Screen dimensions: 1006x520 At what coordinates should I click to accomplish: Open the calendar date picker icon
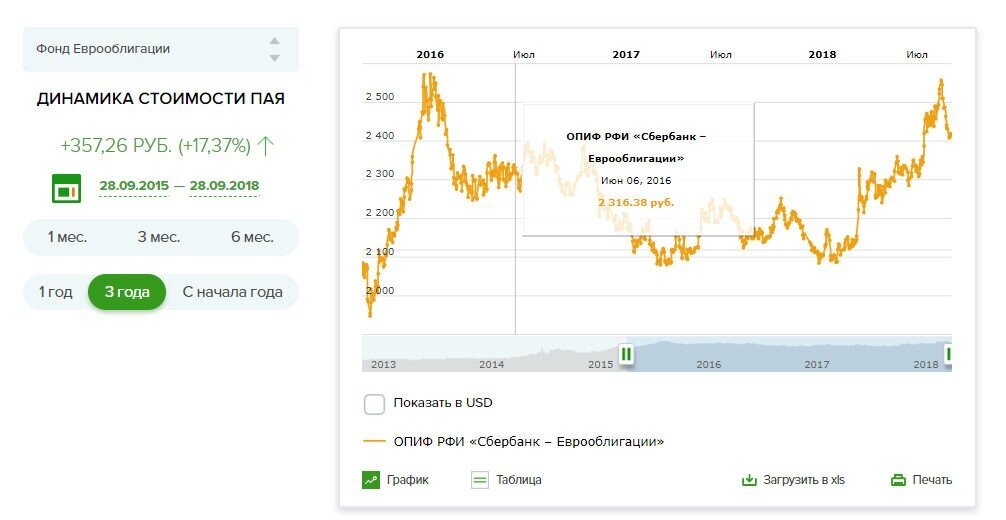tap(66, 188)
